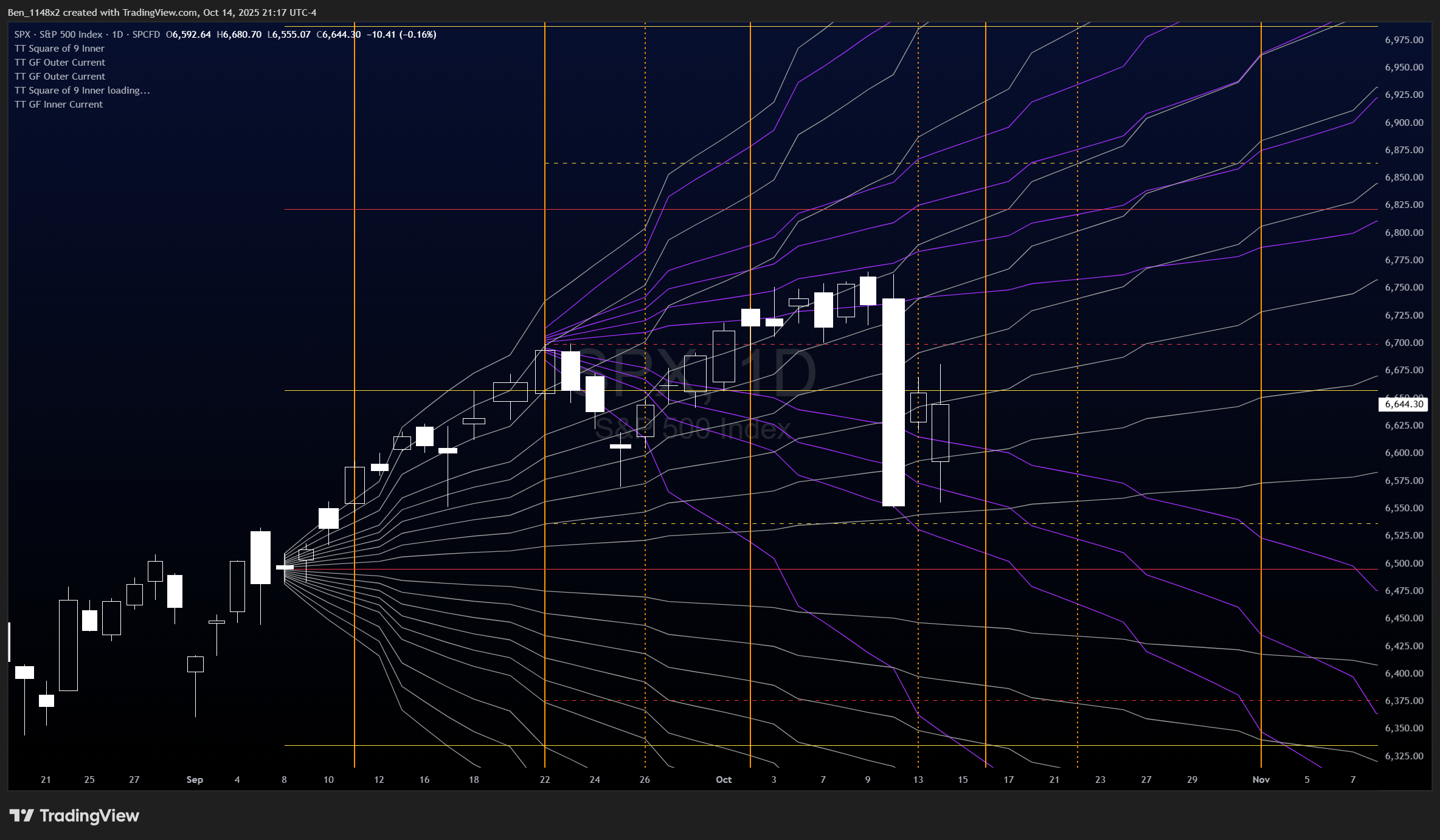Screen dimensions: 1440x840
Task: Click the 1D interval label in the header
Action: pos(117,35)
